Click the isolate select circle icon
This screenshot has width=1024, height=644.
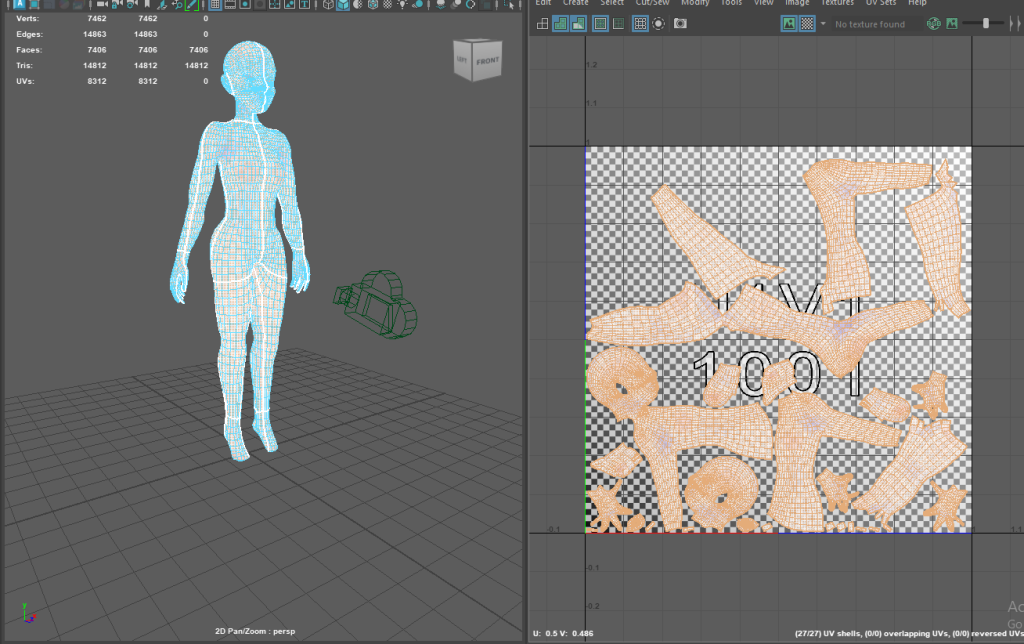659,24
